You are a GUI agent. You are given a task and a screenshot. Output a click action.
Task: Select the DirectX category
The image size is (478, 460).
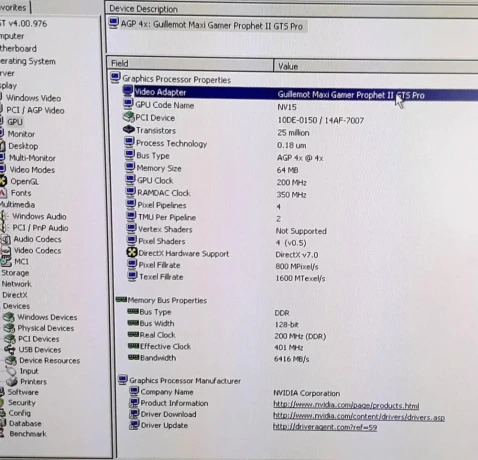(x=15, y=295)
